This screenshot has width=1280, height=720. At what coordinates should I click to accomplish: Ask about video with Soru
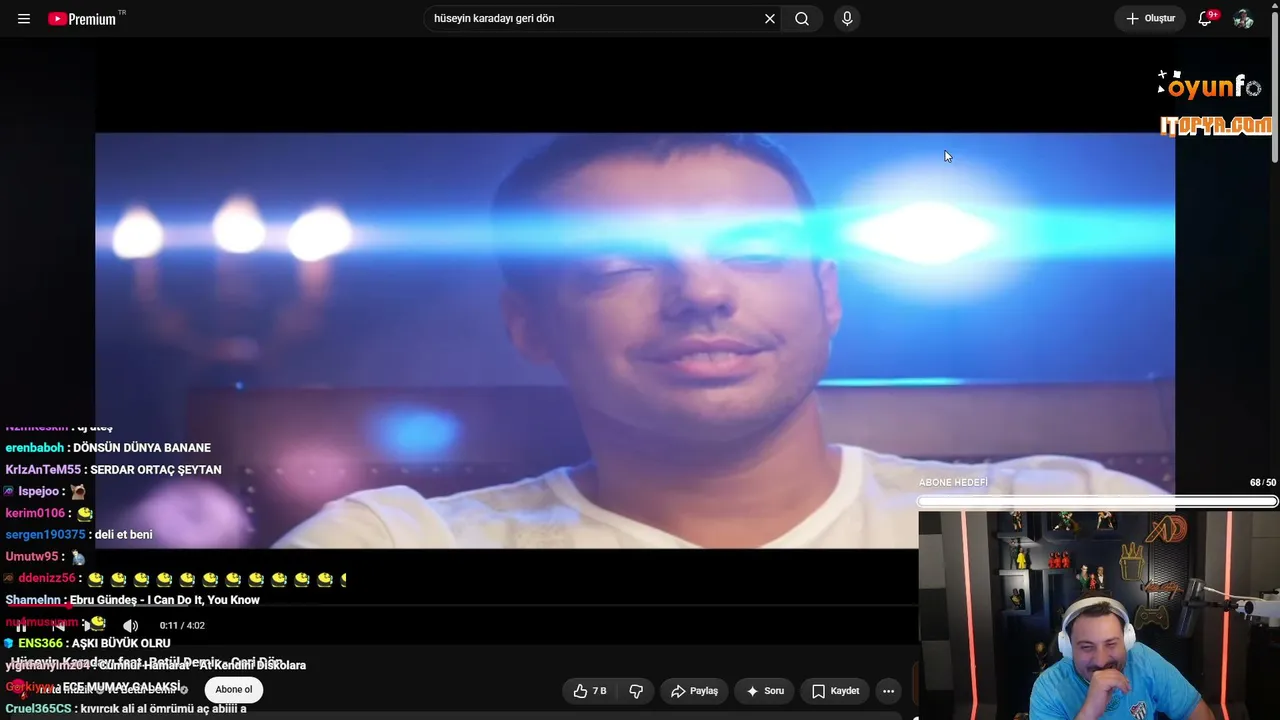tap(765, 691)
